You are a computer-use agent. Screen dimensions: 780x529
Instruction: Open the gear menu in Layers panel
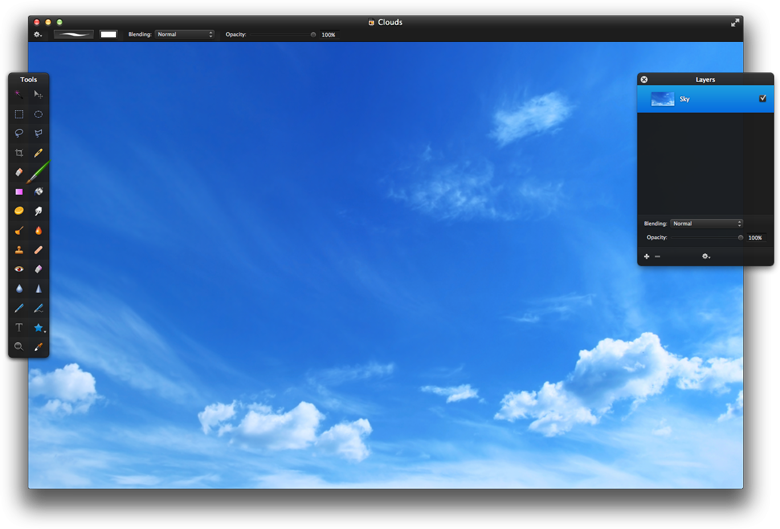(x=706, y=257)
